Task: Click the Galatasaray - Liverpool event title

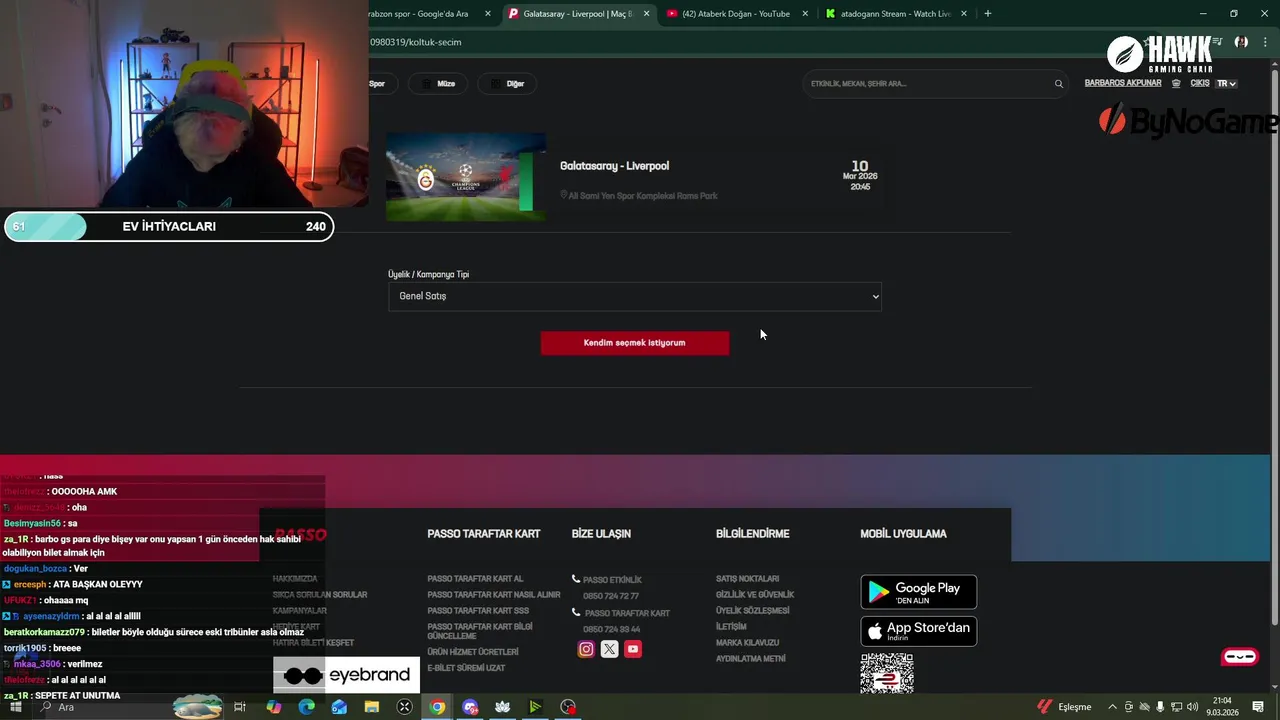Action: pyautogui.click(x=614, y=166)
